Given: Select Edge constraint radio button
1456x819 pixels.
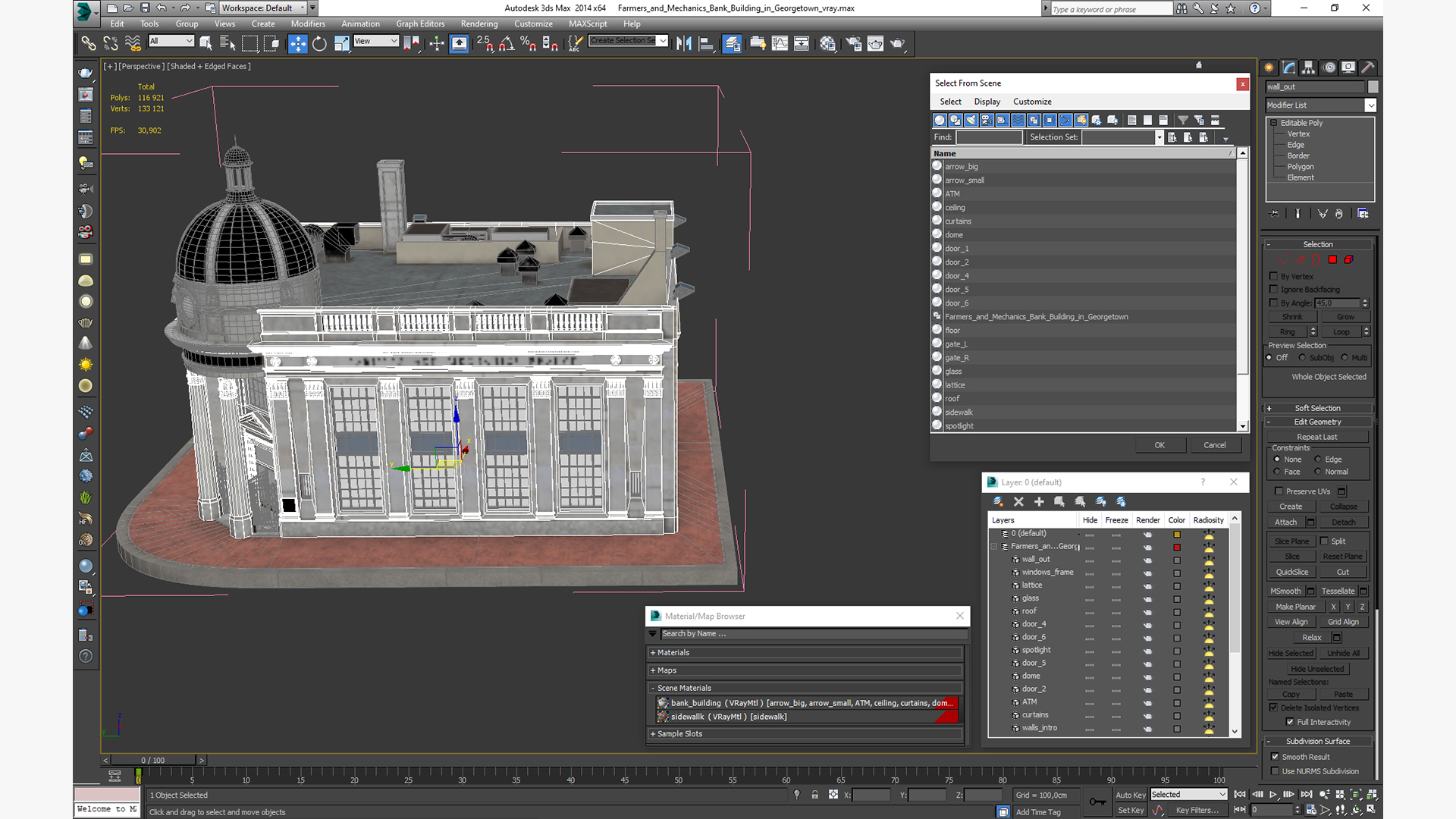Looking at the screenshot, I should pyautogui.click(x=1318, y=460).
